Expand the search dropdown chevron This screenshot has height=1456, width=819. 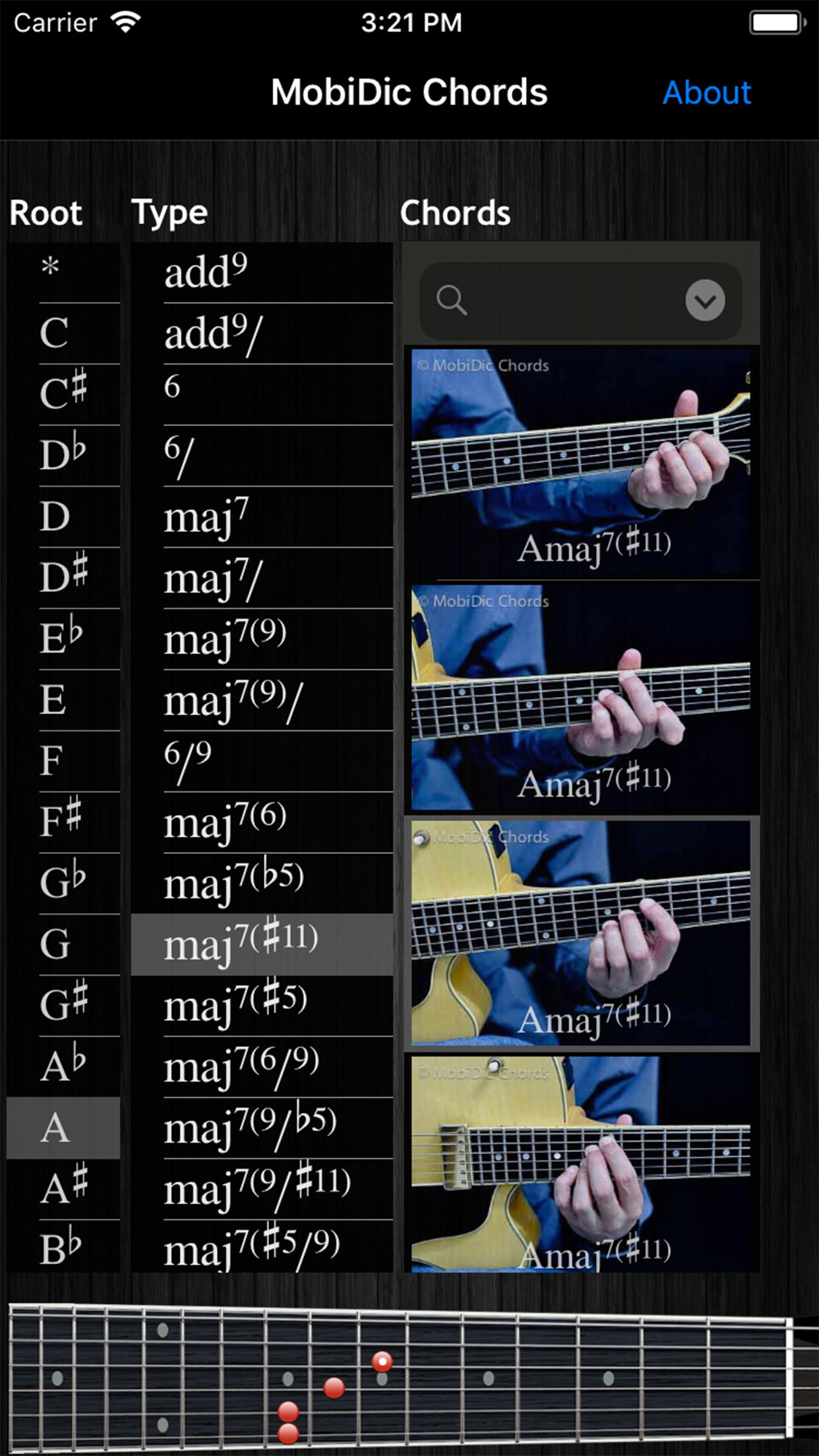tap(705, 301)
